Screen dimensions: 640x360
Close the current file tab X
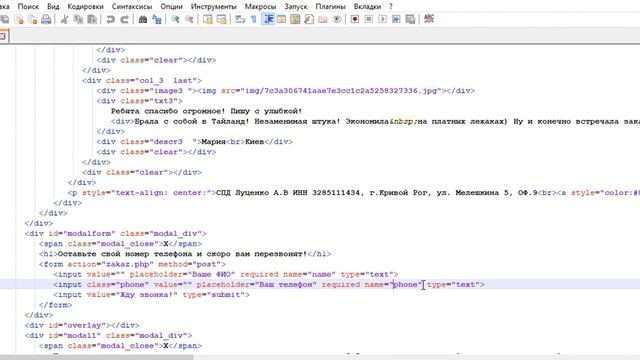[x=2, y=36]
